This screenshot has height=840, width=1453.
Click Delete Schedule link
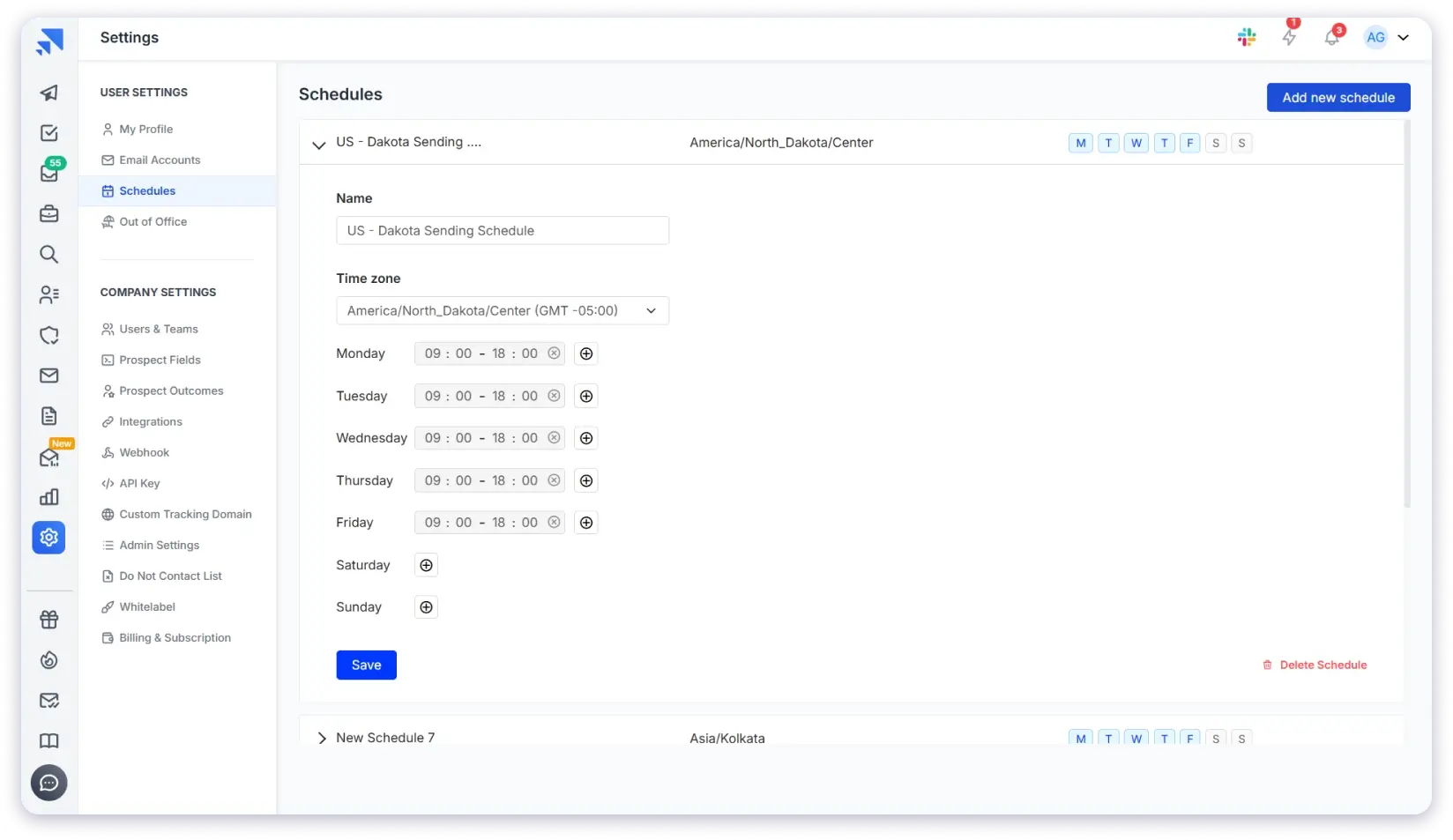1315,665
